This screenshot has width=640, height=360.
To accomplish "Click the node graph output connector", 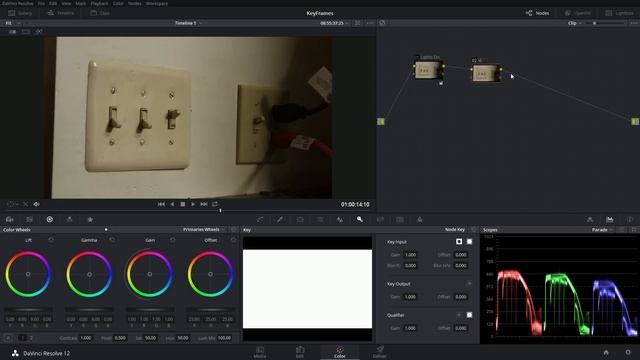I will pyautogui.click(x=635, y=121).
